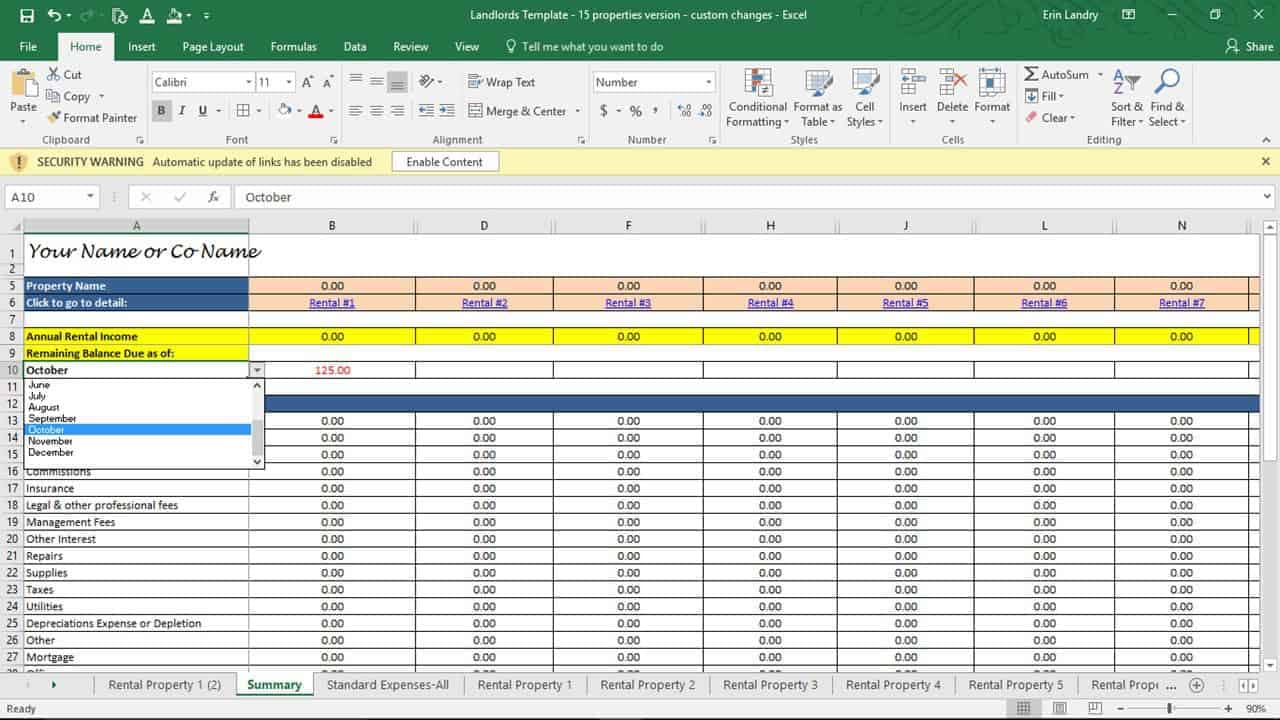The height and width of the screenshot is (720, 1280).
Task: Toggle italic formatting
Action: pos(182,110)
